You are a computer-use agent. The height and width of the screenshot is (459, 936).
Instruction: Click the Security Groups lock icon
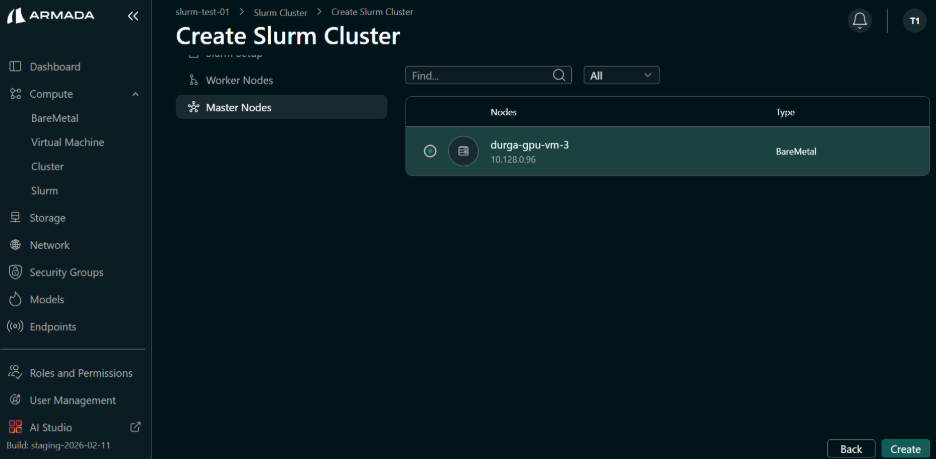[16, 272]
